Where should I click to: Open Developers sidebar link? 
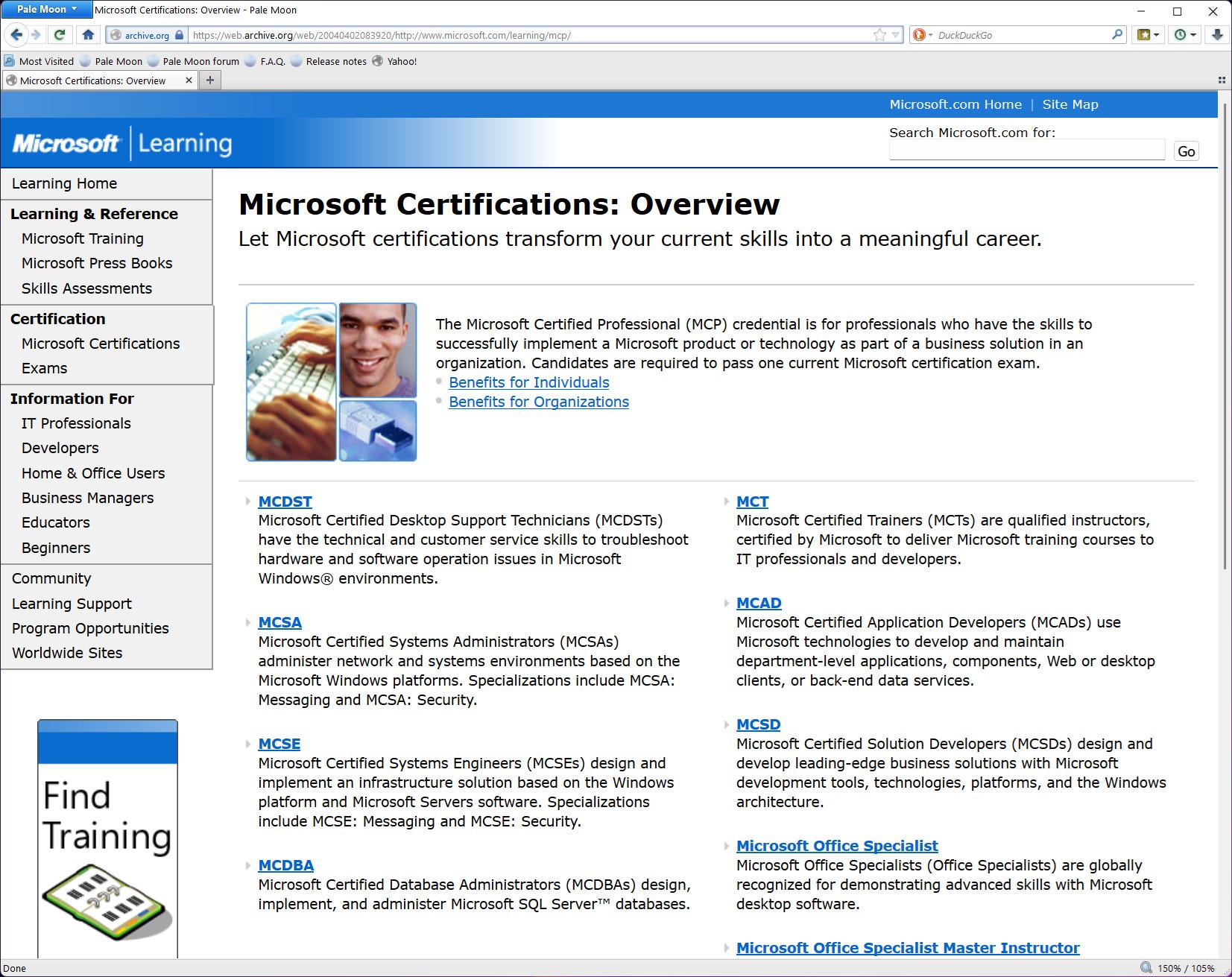60,448
